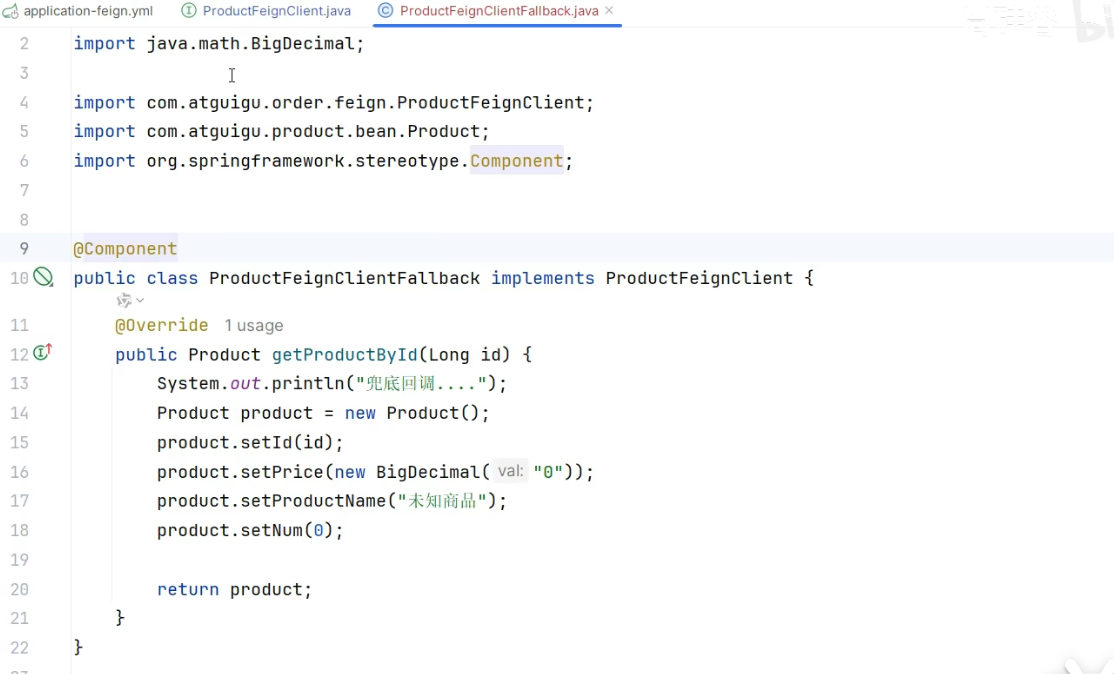Viewport: 1114px width, 674px height.
Task: Click the file icon on application-feign.yml tab
Action: click(10, 11)
